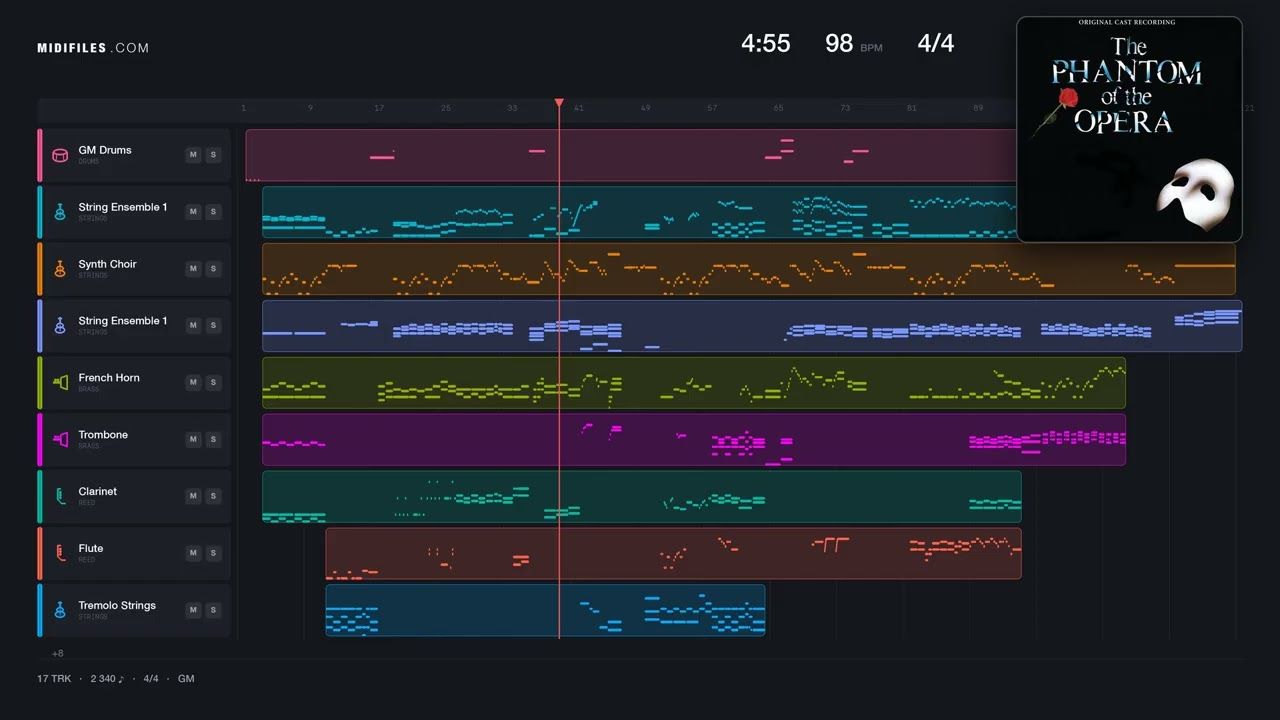Click the Trombone brass icon

click(60, 439)
